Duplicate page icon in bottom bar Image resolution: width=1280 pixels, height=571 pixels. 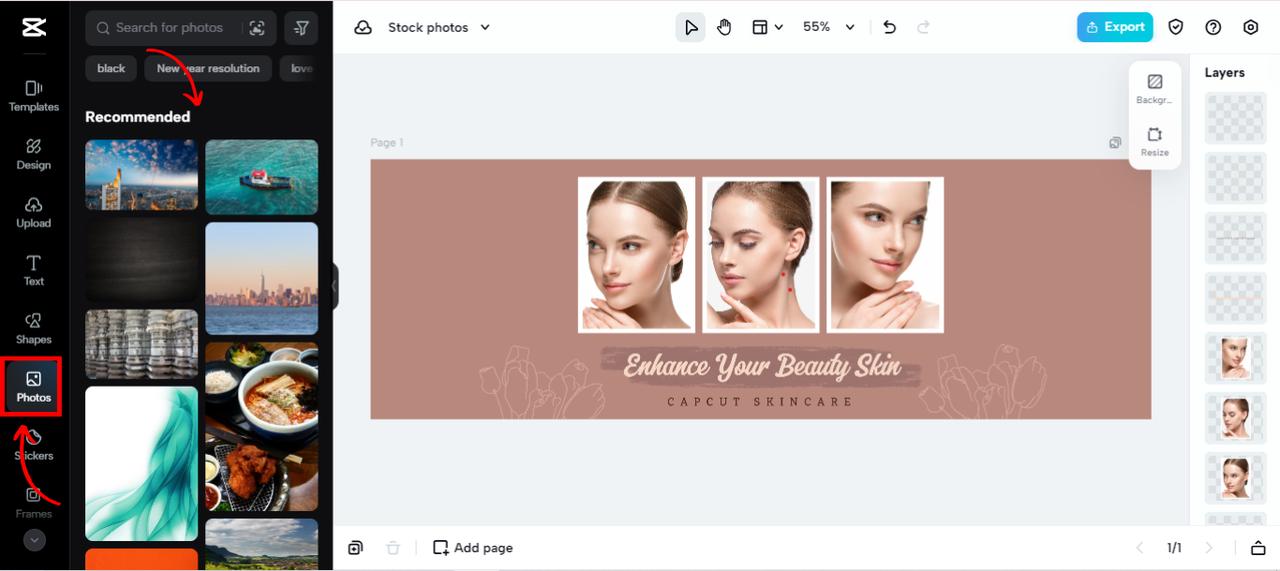pos(355,548)
